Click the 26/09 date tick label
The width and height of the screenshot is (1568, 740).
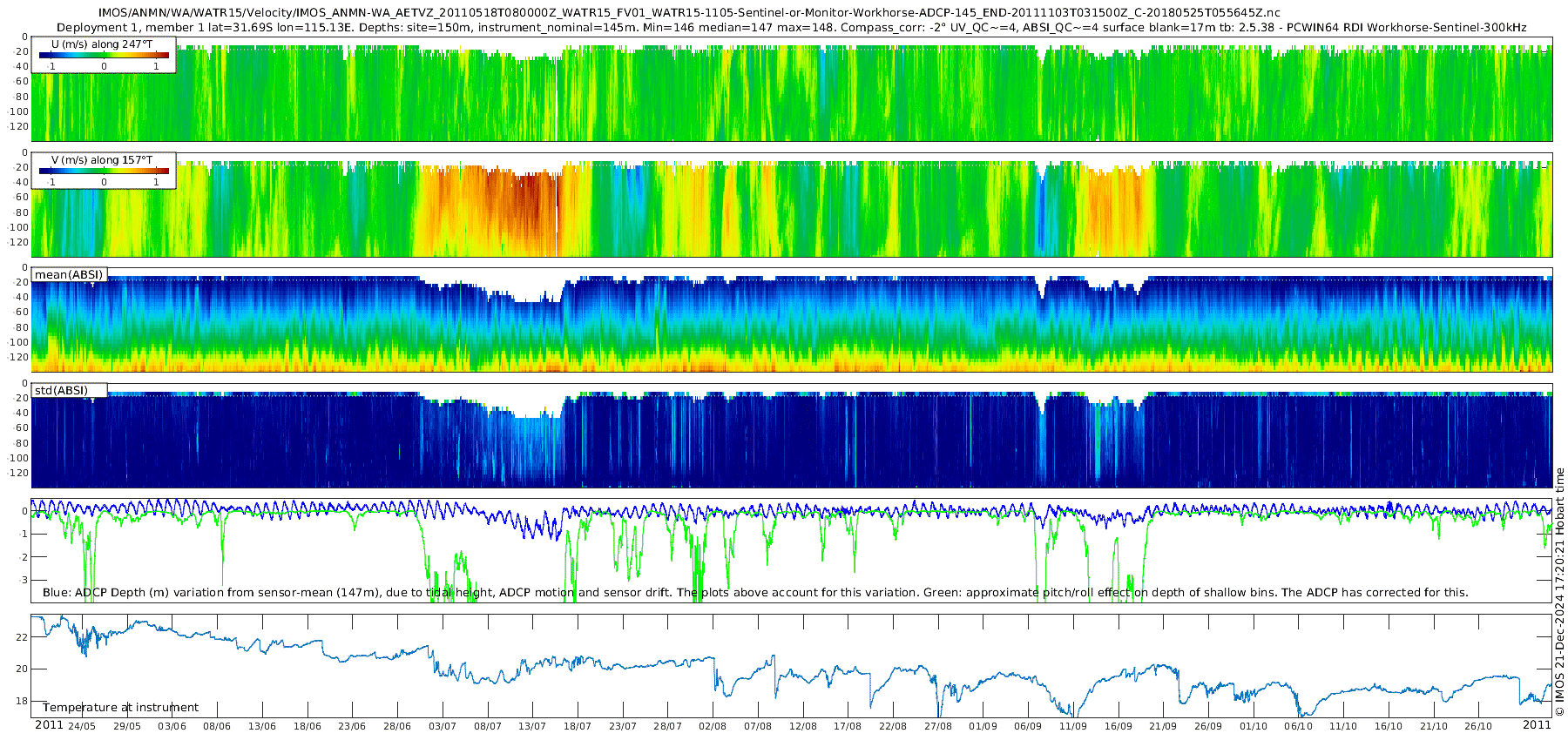[x=1208, y=726]
